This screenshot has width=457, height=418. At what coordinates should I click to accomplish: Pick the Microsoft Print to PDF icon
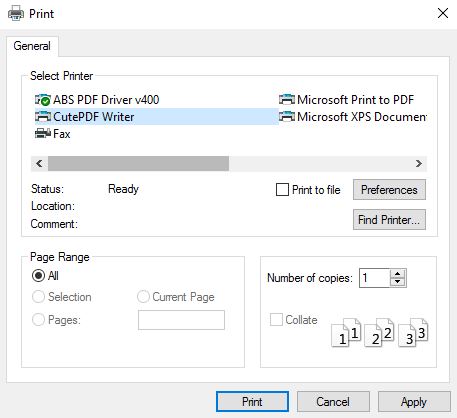click(x=287, y=100)
